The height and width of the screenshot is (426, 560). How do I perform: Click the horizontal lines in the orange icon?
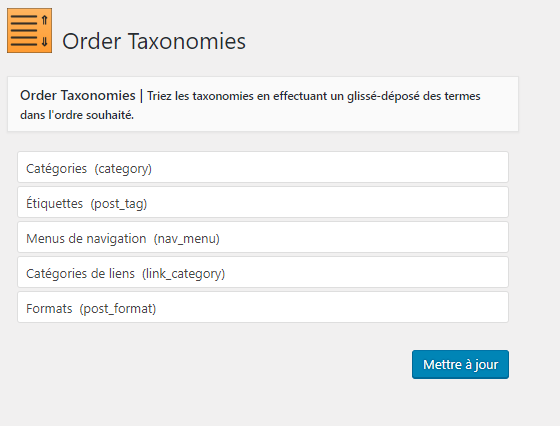point(24,31)
